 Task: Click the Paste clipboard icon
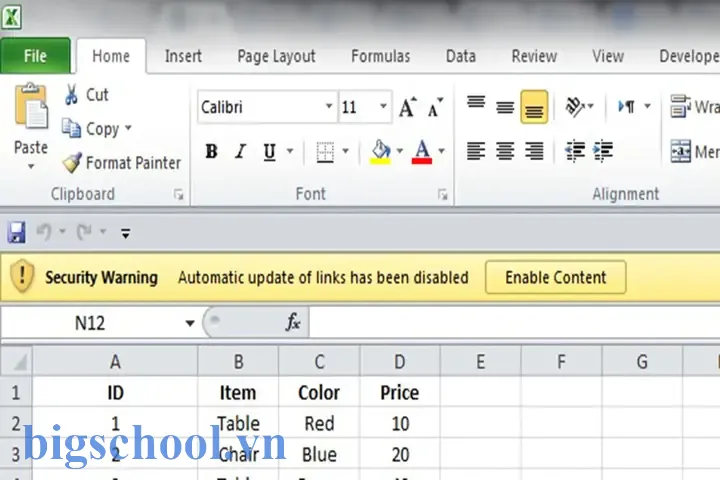30,107
